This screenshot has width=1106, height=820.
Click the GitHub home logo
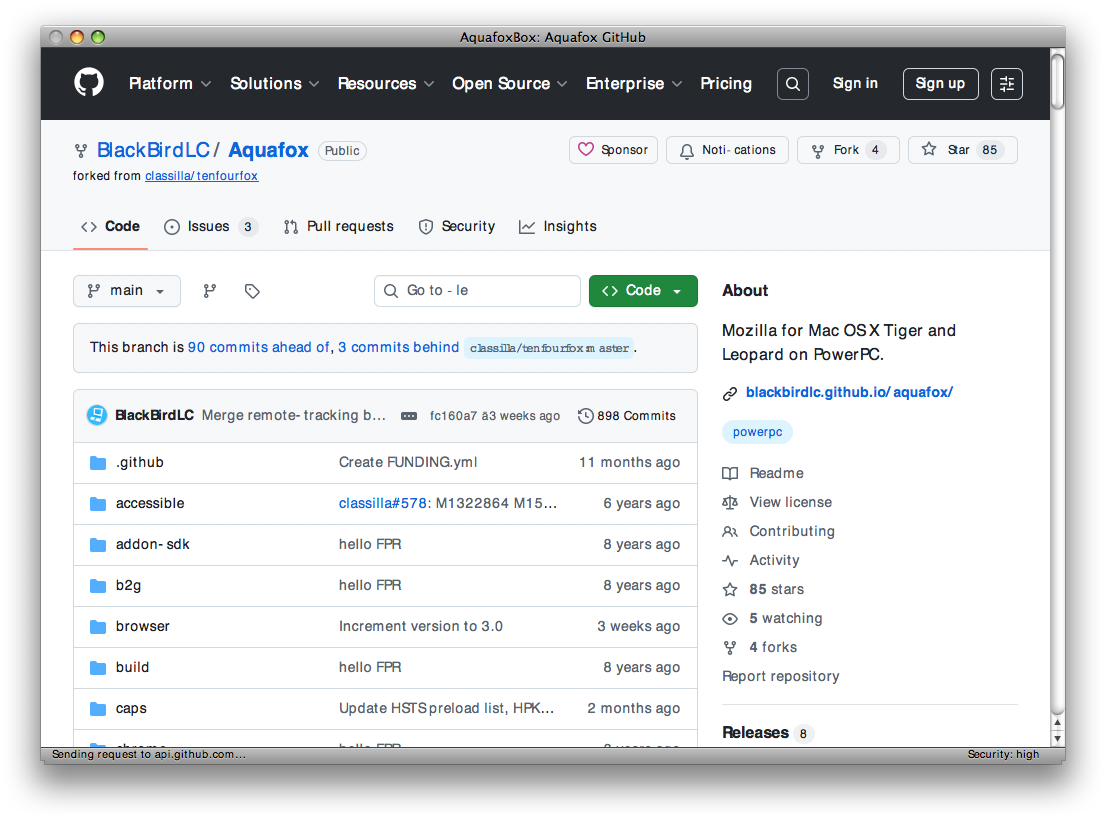click(88, 83)
